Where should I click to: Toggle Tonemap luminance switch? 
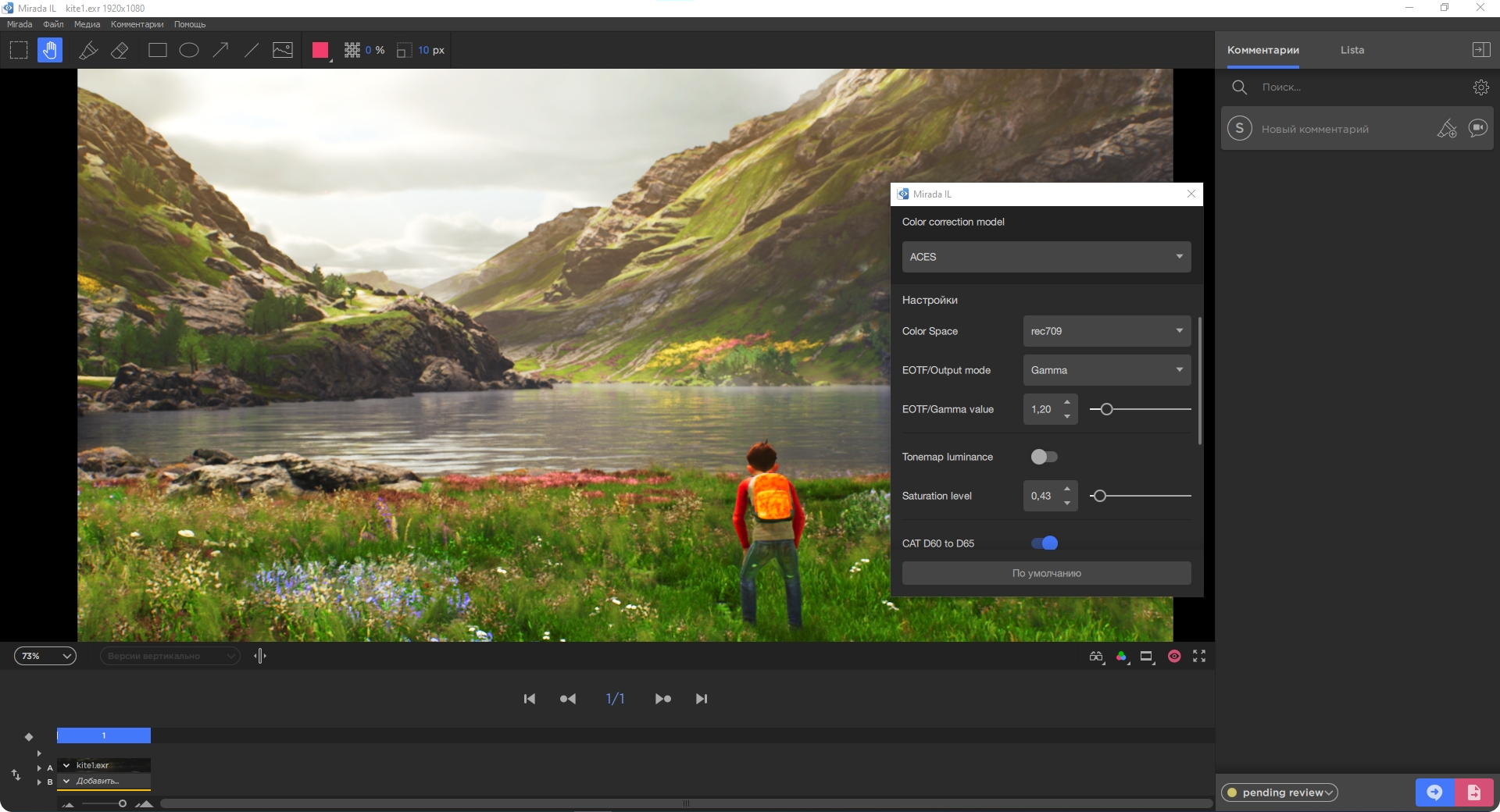pyautogui.click(x=1044, y=457)
